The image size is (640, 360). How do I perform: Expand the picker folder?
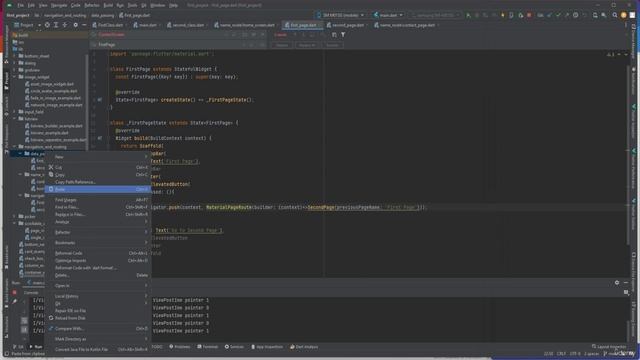click(x=15, y=216)
